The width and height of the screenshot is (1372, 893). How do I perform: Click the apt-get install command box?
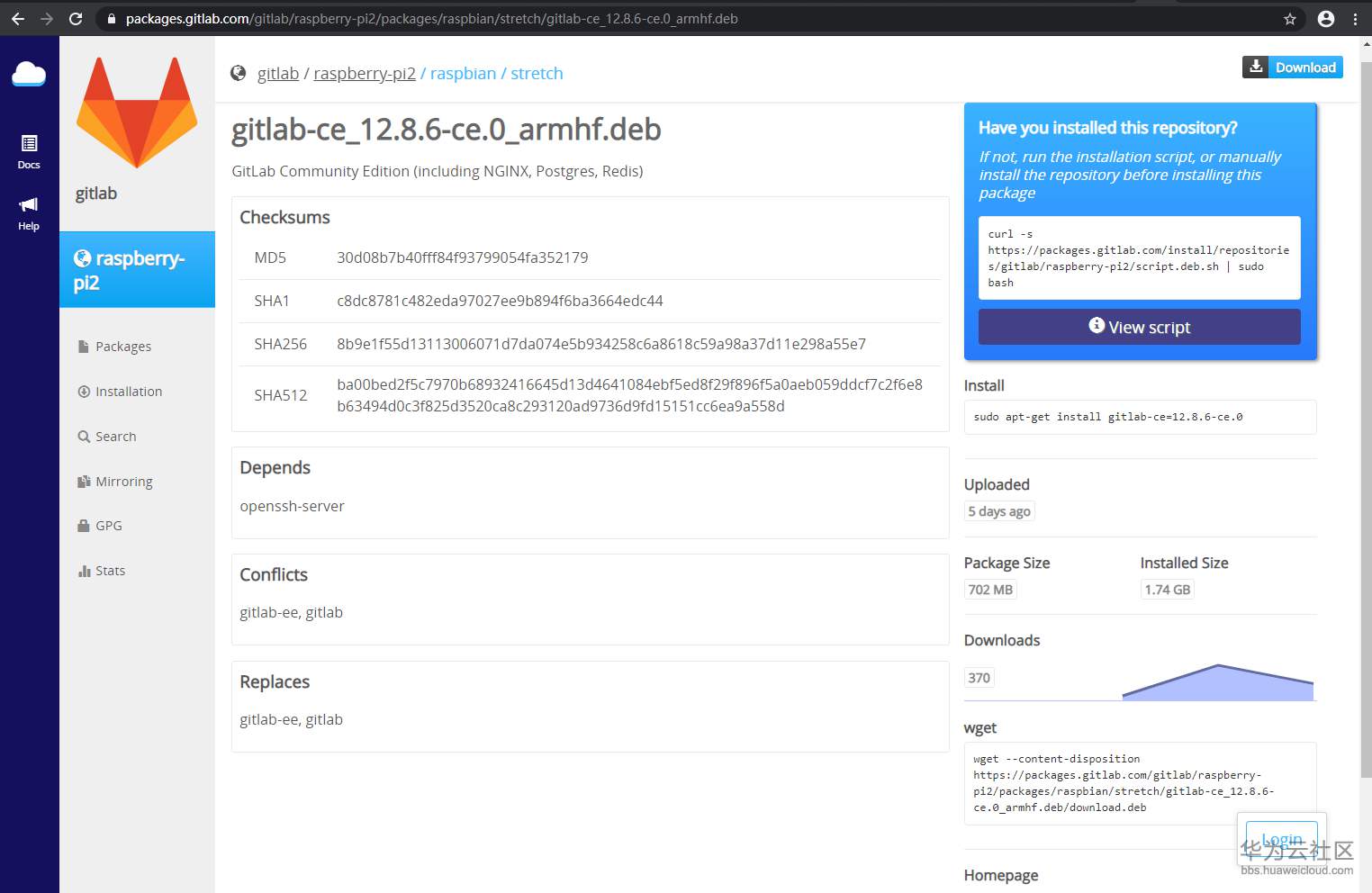1140,417
